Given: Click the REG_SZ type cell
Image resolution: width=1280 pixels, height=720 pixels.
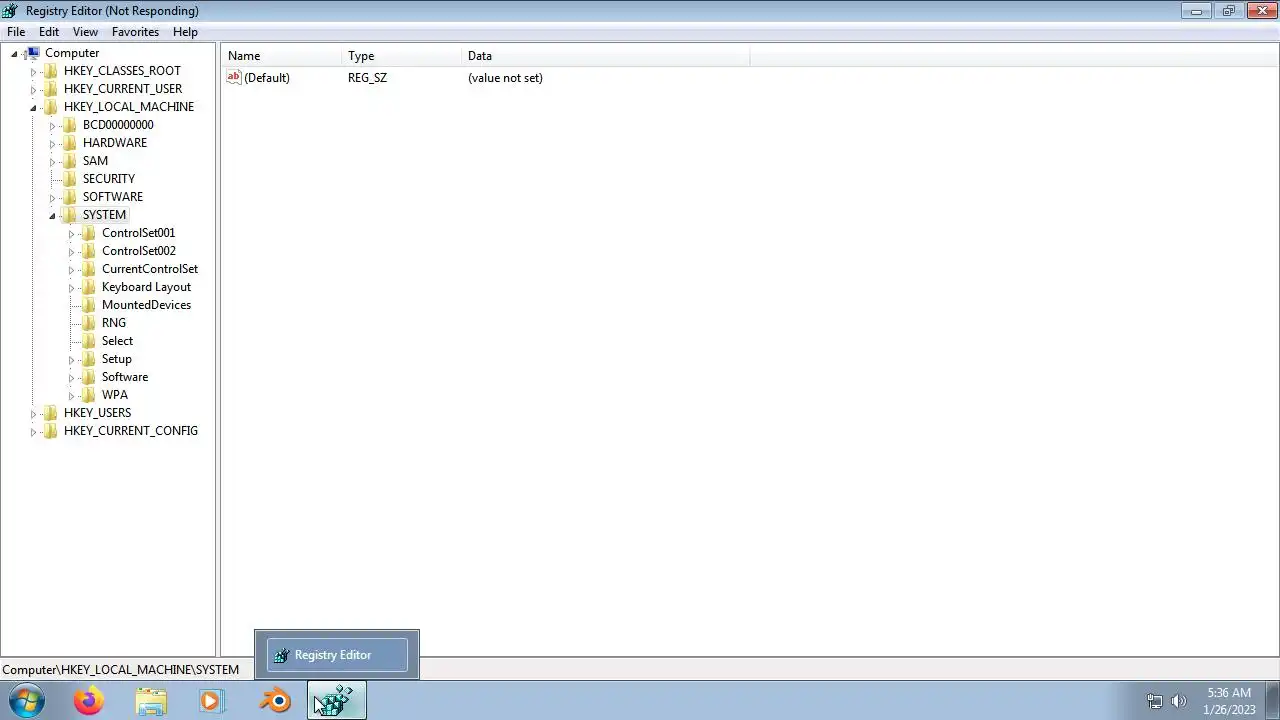Looking at the screenshot, I should tap(367, 78).
